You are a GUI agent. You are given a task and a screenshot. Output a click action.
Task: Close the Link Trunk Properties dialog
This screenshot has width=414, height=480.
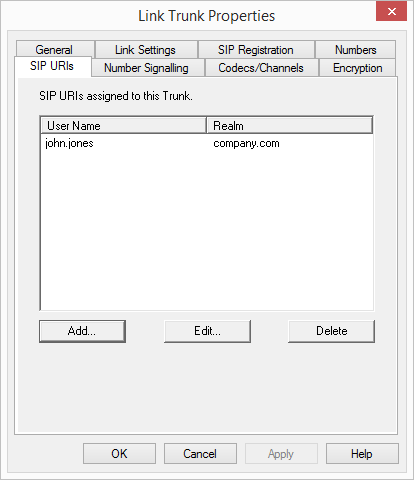391,11
